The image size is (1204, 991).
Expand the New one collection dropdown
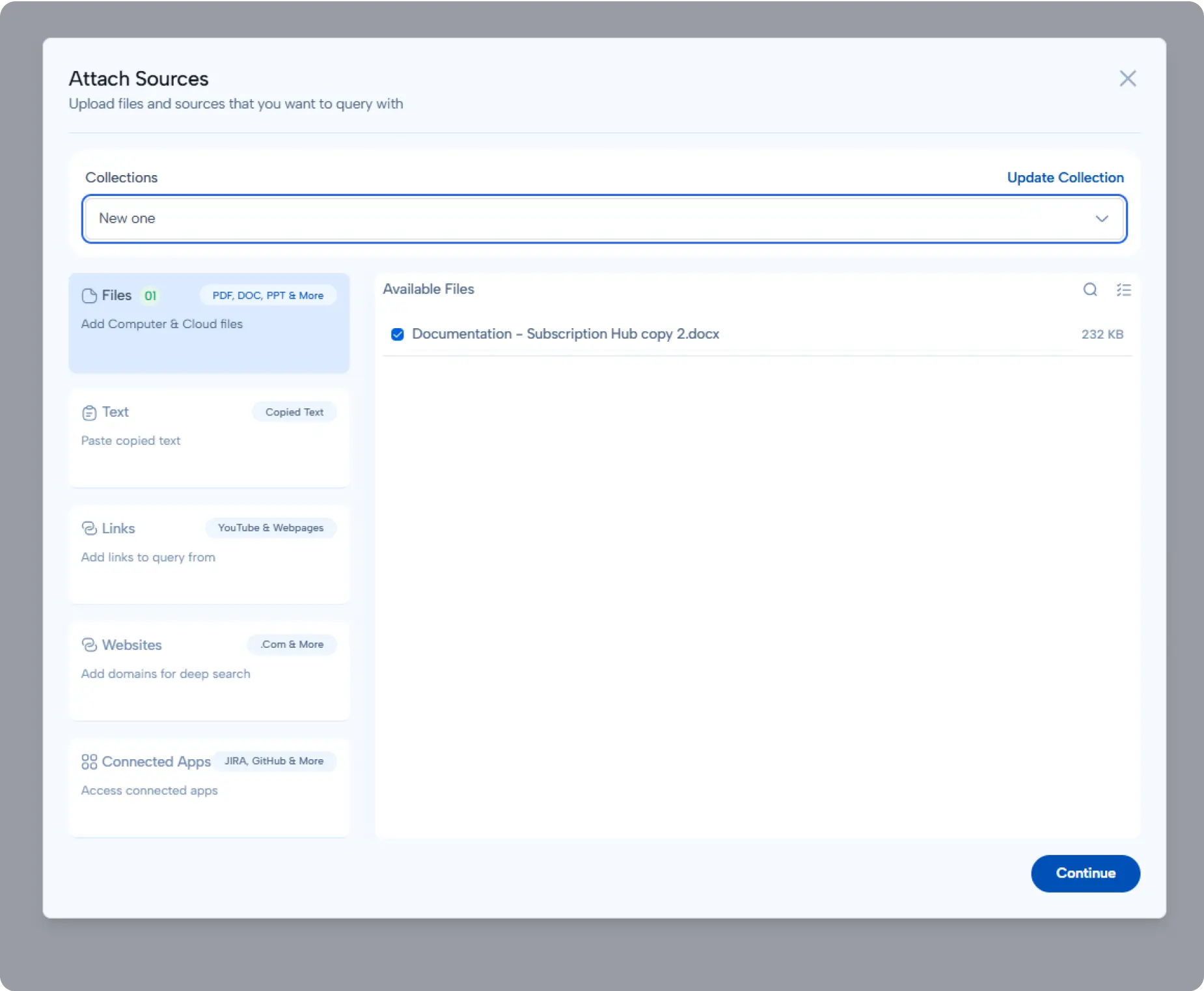coord(604,219)
